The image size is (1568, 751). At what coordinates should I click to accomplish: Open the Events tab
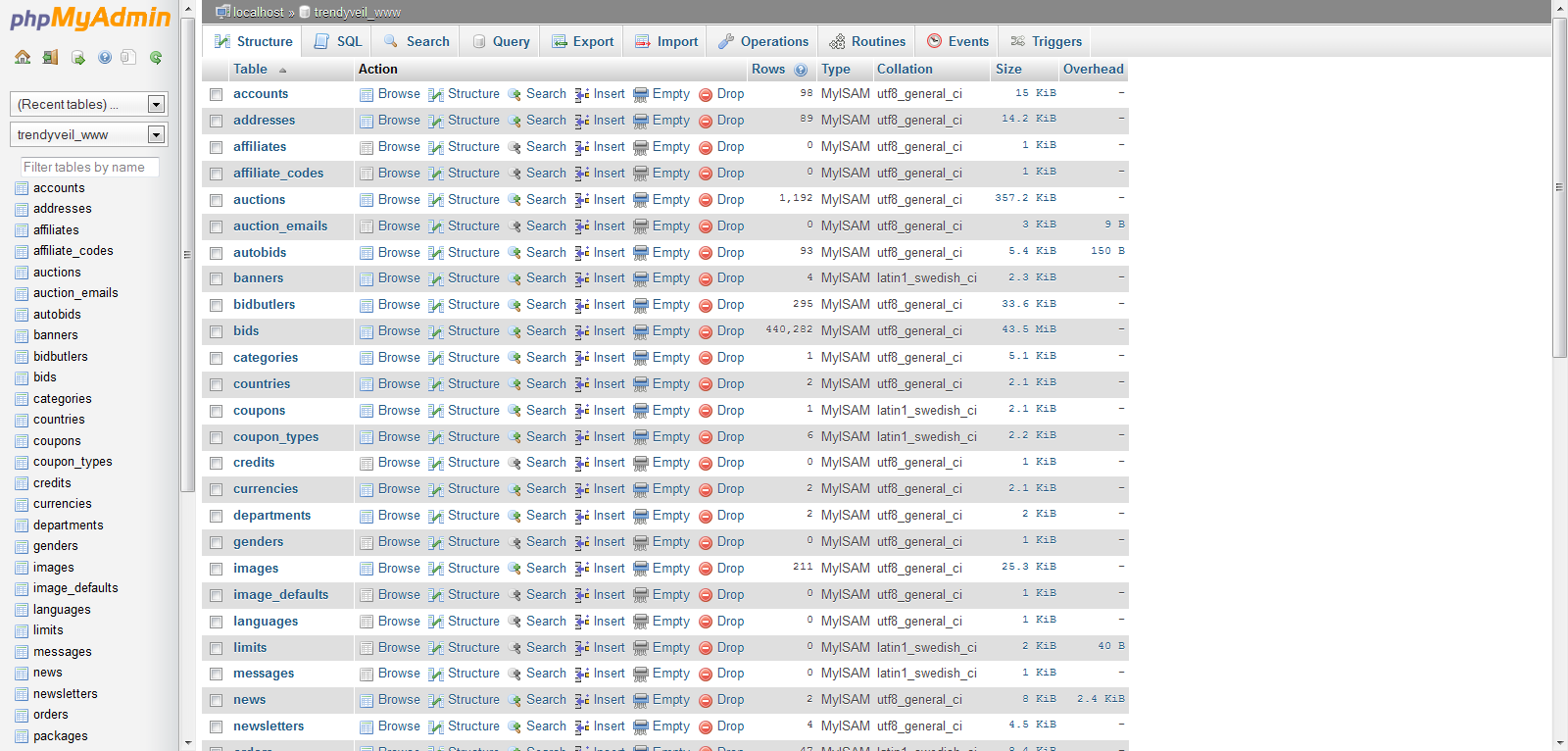[958, 41]
